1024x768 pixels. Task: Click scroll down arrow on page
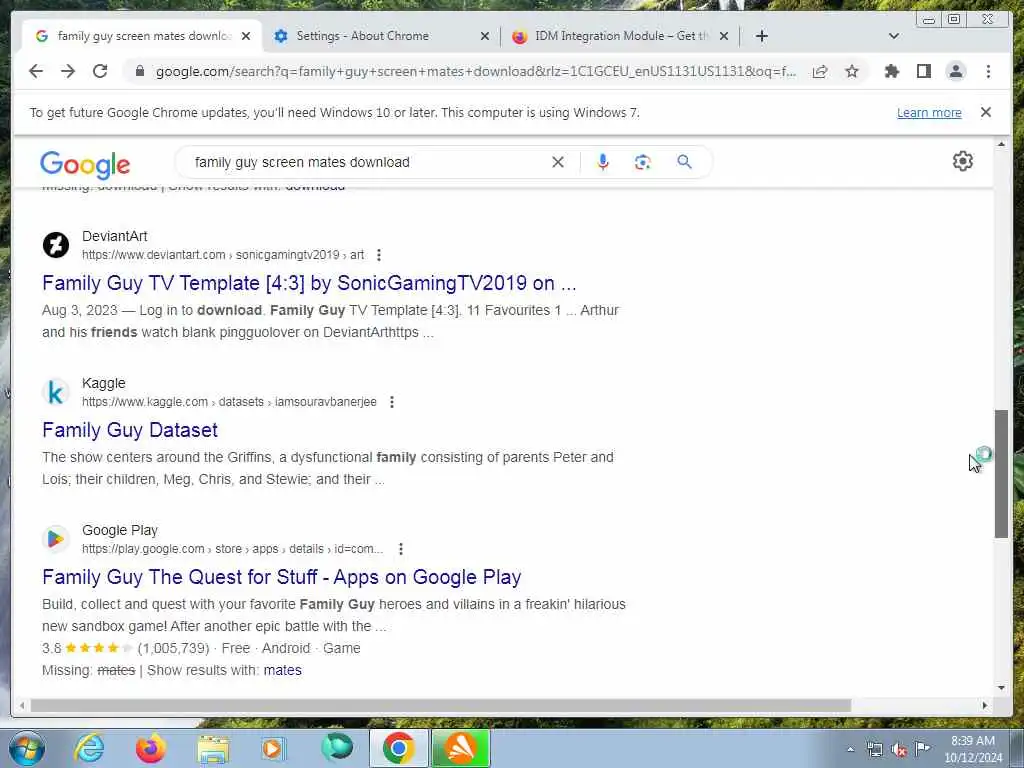pyautogui.click(x=1001, y=687)
